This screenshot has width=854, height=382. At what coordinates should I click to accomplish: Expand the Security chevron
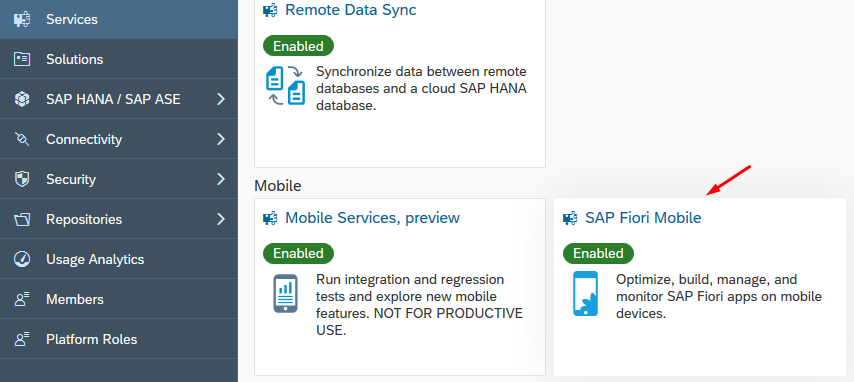coord(221,179)
